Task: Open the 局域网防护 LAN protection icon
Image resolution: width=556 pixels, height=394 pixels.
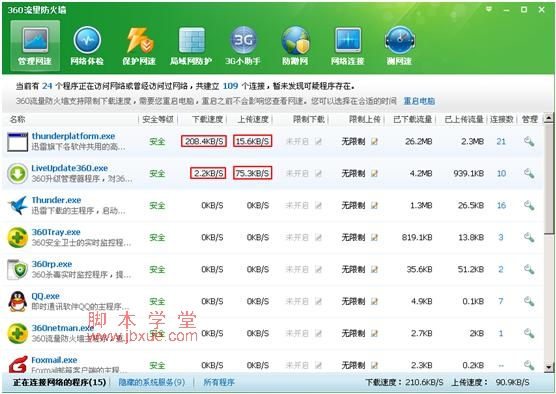Action: coord(191,40)
